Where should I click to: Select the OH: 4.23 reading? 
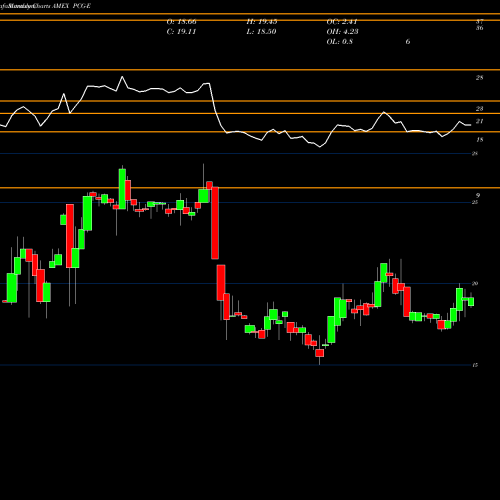click(x=342, y=32)
